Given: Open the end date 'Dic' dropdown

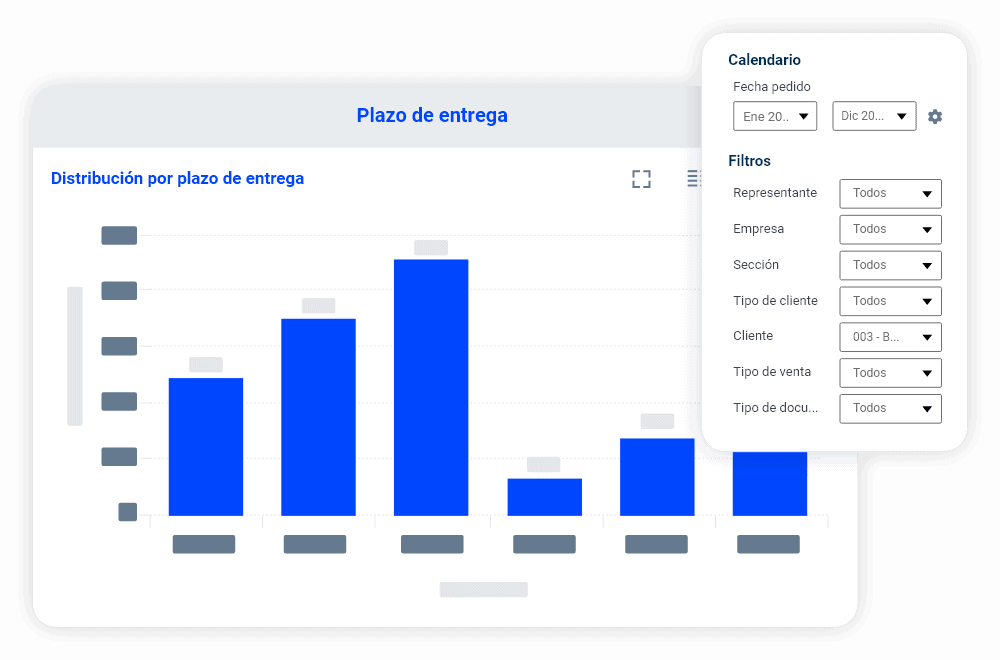Looking at the screenshot, I should (874, 116).
